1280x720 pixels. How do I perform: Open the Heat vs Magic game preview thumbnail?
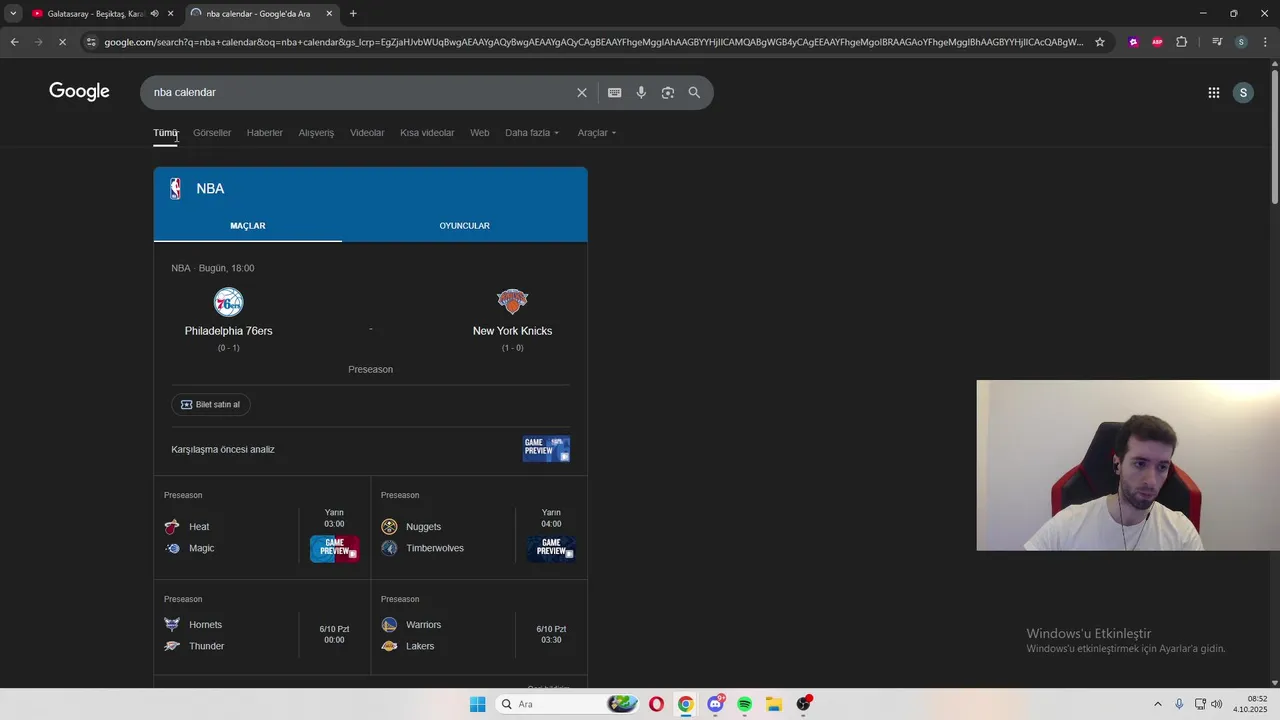[x=334, y=549]
